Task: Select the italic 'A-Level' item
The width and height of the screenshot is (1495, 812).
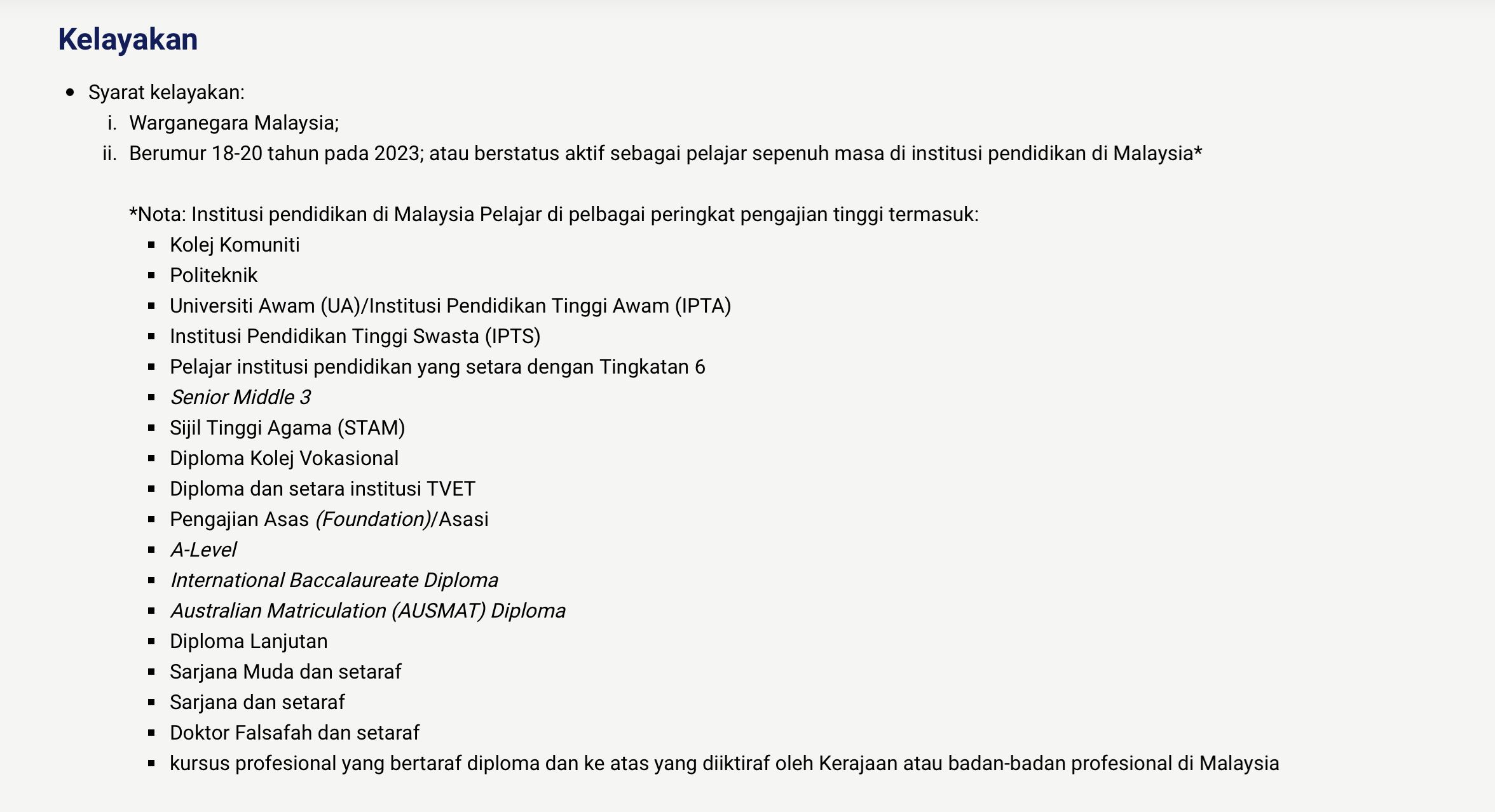Action: [x=203, y=550]
